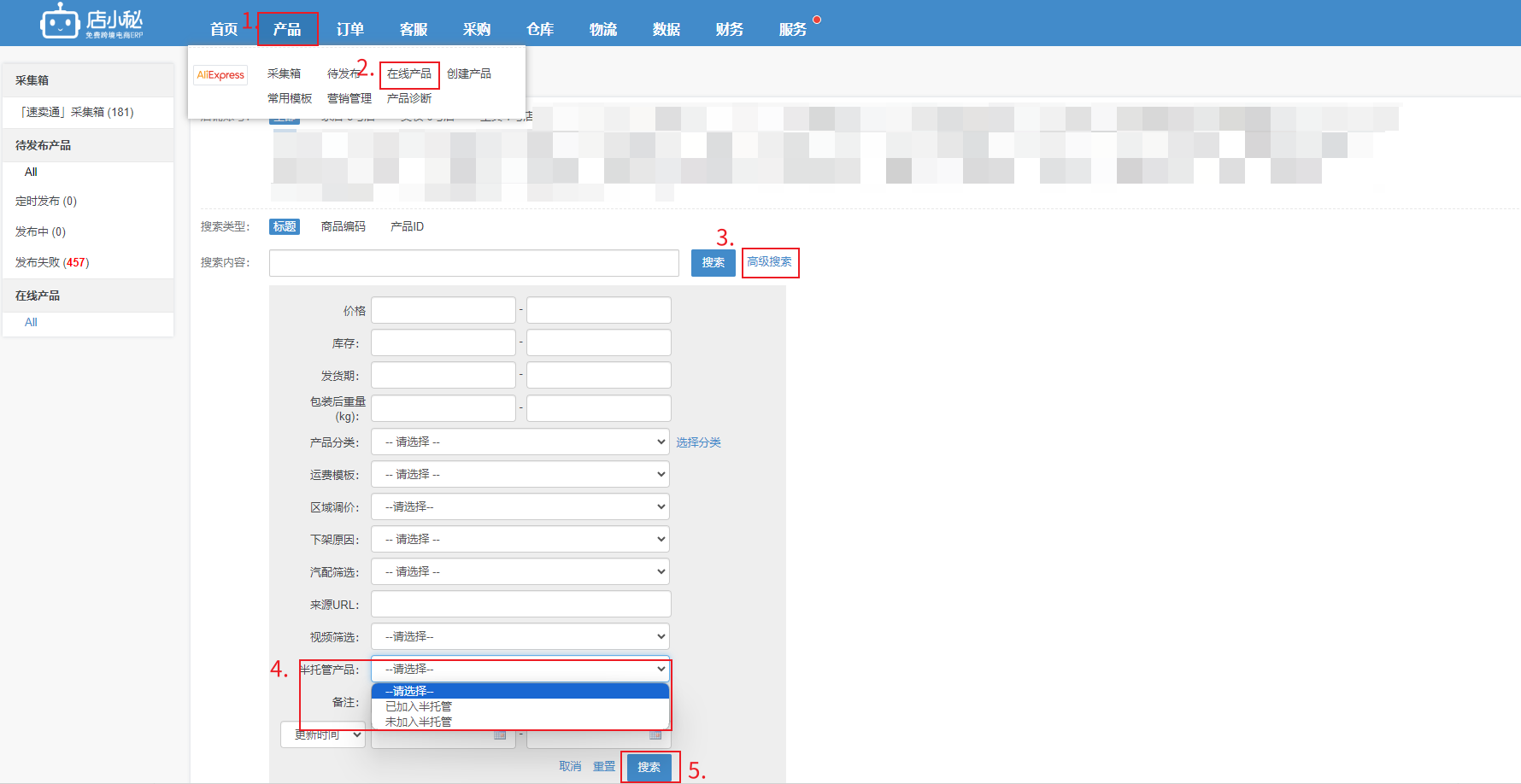Select 商品编码 search type

click(343, 226)
